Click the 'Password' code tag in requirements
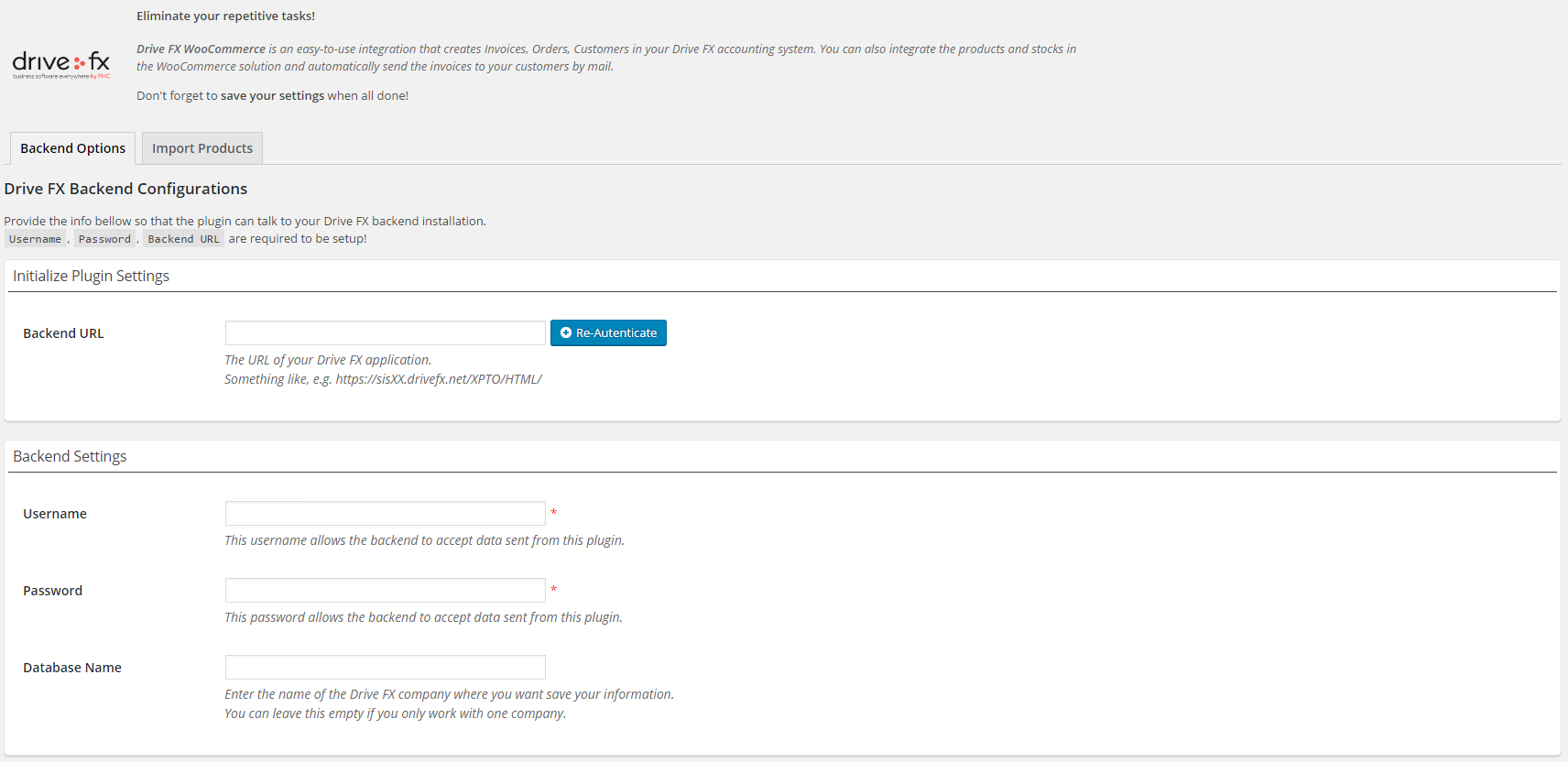Image resolution: width=1568 pixels, height=762 pixels. point(104,239)
